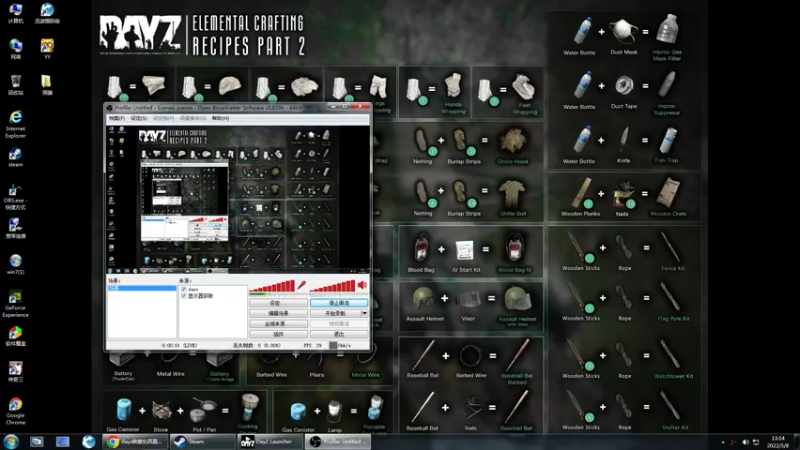Click the 设定... settings button in OBS
This screenshot has height=450, width=800.
click(278, 303)
